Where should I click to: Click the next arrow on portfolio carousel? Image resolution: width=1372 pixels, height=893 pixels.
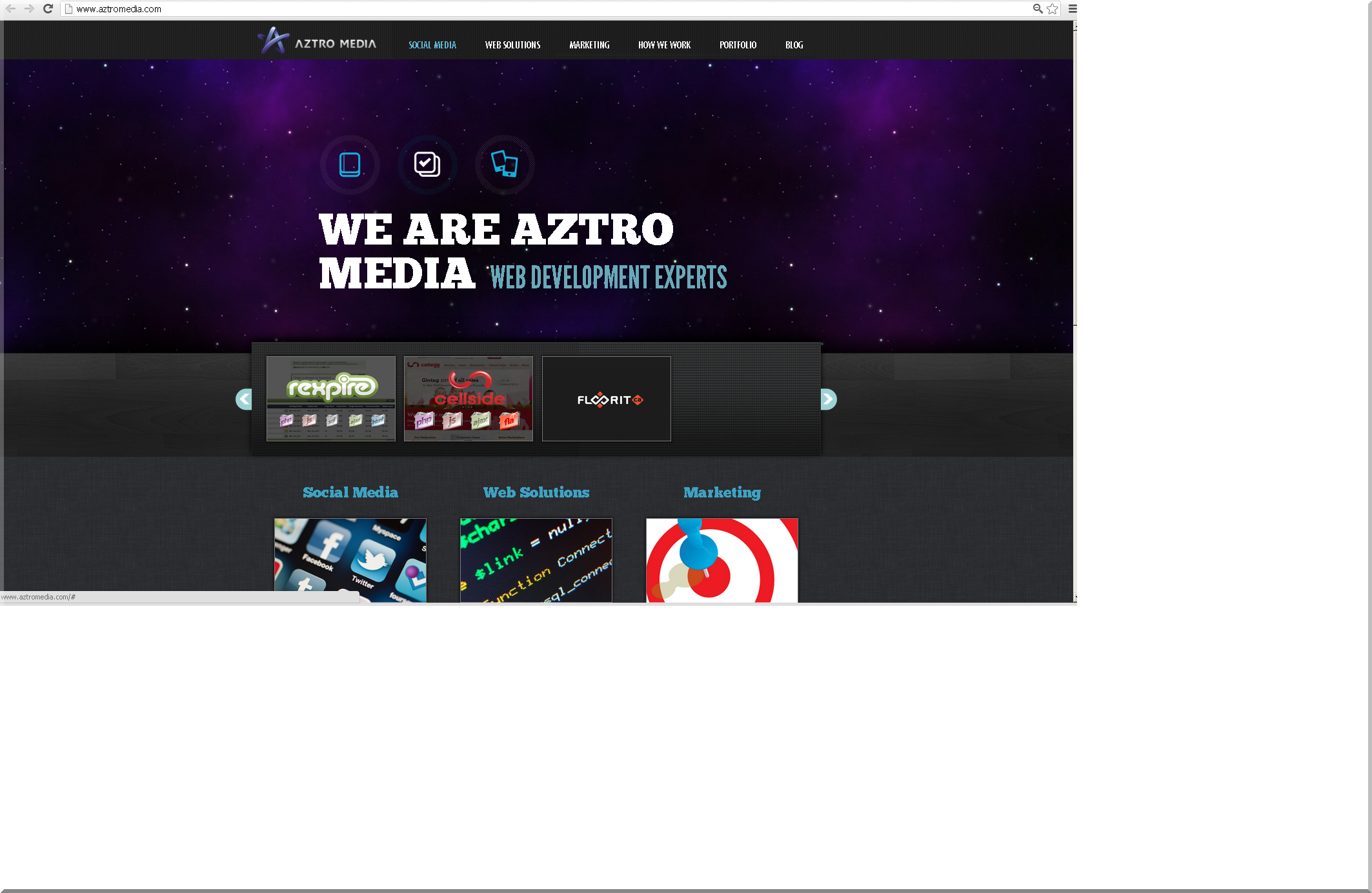[x=829, y=399]
